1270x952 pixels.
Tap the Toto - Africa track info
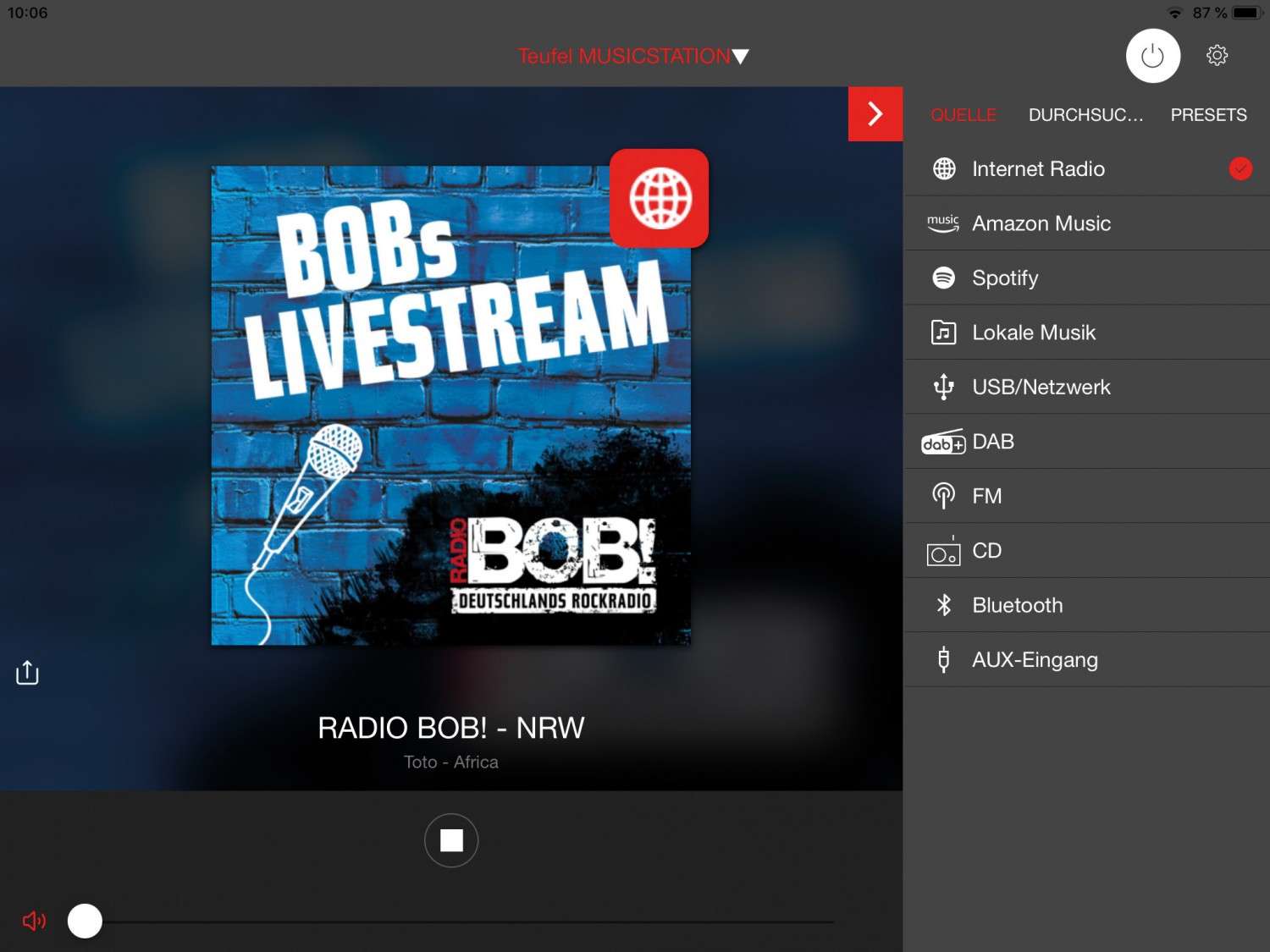pyautogui.click(x=451, y=762)
